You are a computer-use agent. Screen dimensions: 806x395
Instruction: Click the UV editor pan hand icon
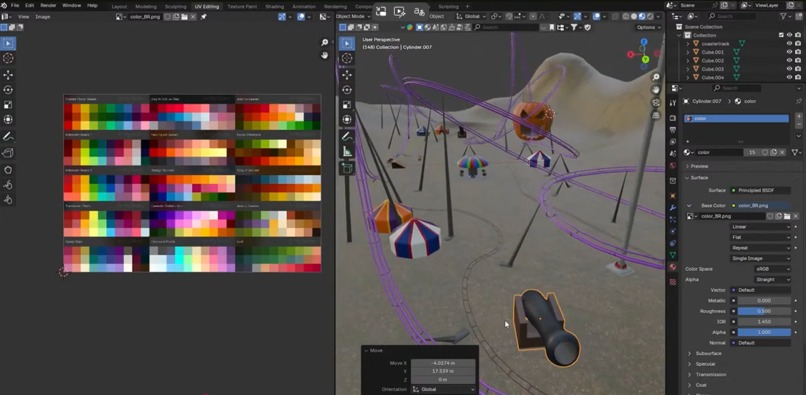(324, 55)
